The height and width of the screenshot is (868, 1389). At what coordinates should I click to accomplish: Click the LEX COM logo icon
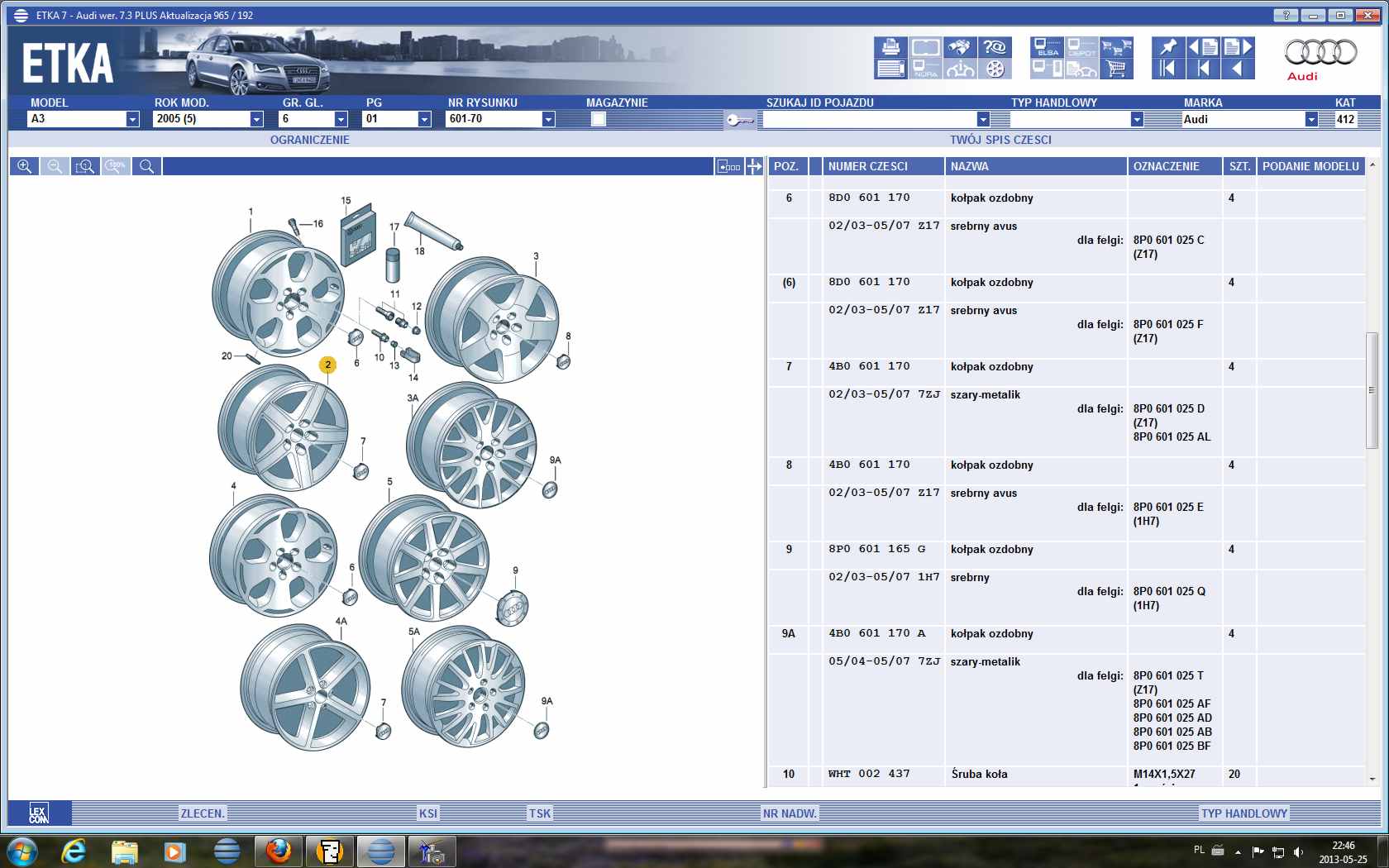point(39,813)
